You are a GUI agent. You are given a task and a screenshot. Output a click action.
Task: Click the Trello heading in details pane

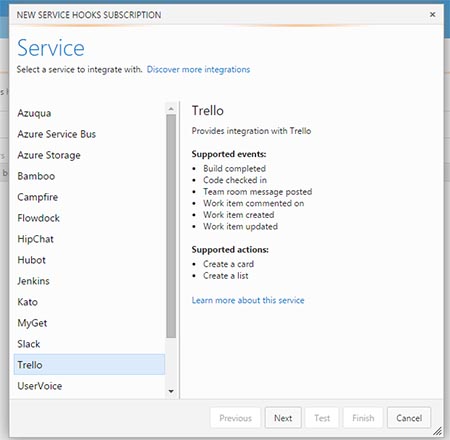208,111
